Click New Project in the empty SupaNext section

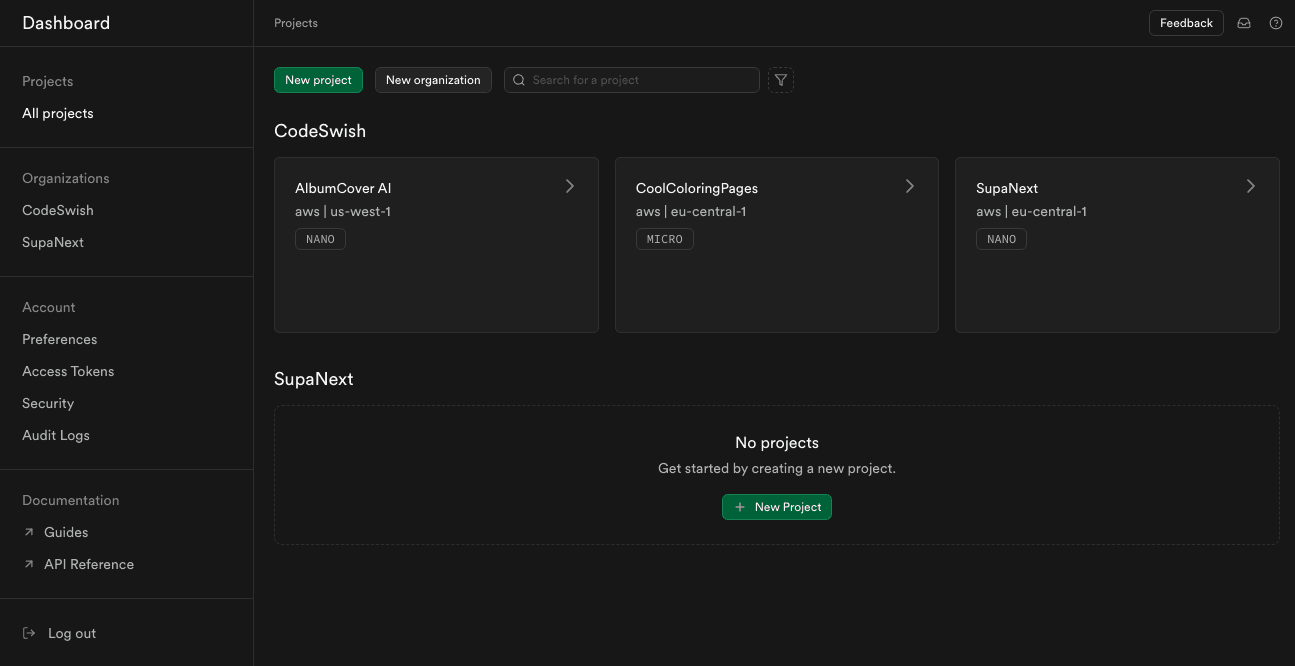(x=777, y=507)
